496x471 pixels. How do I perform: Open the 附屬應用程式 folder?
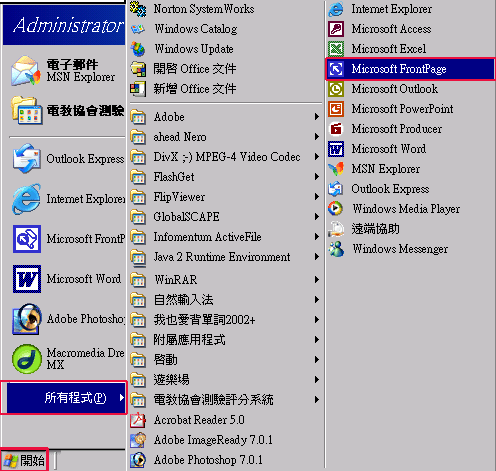(x=225, y=340)
